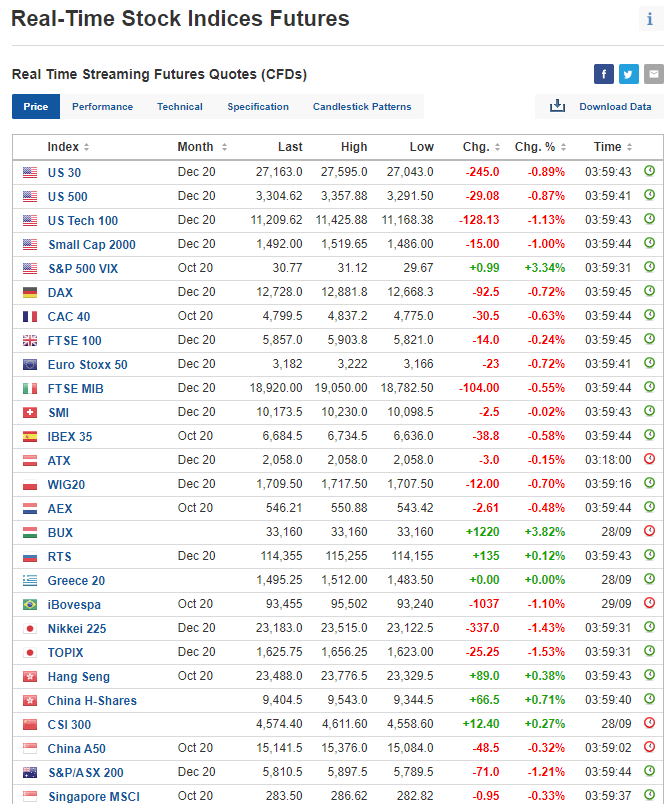Image resolution: width=671 pixels, height=804 pixels.
Task: Click the email share icon
Action: (654, 74)
